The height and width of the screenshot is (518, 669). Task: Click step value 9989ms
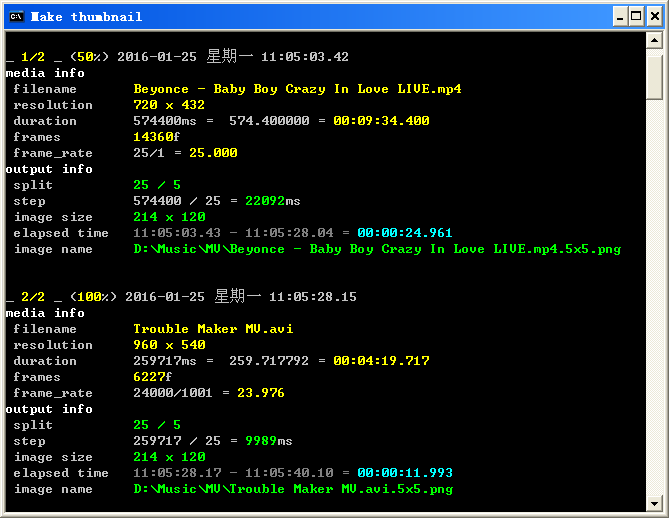[x=269, y=441]
